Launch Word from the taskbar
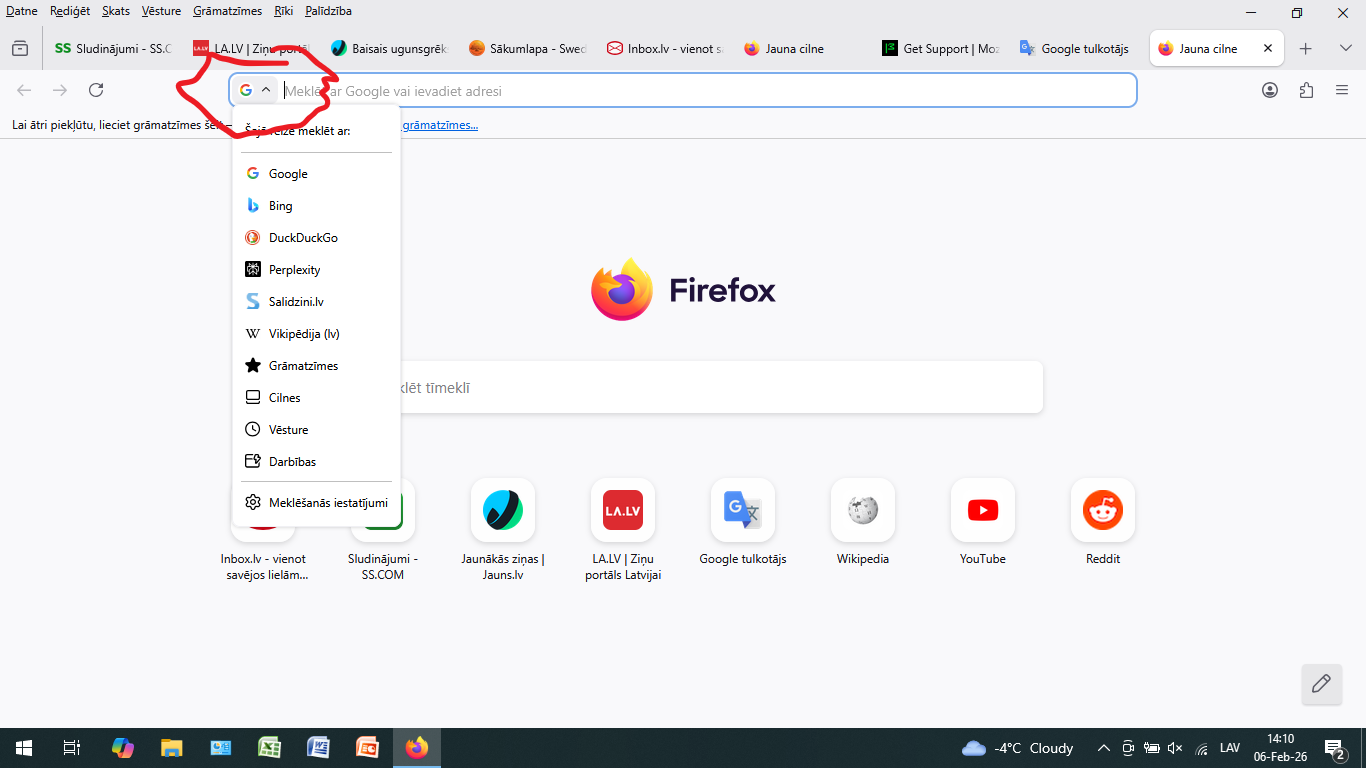1366x768 pixels. [x=318, y=748]
